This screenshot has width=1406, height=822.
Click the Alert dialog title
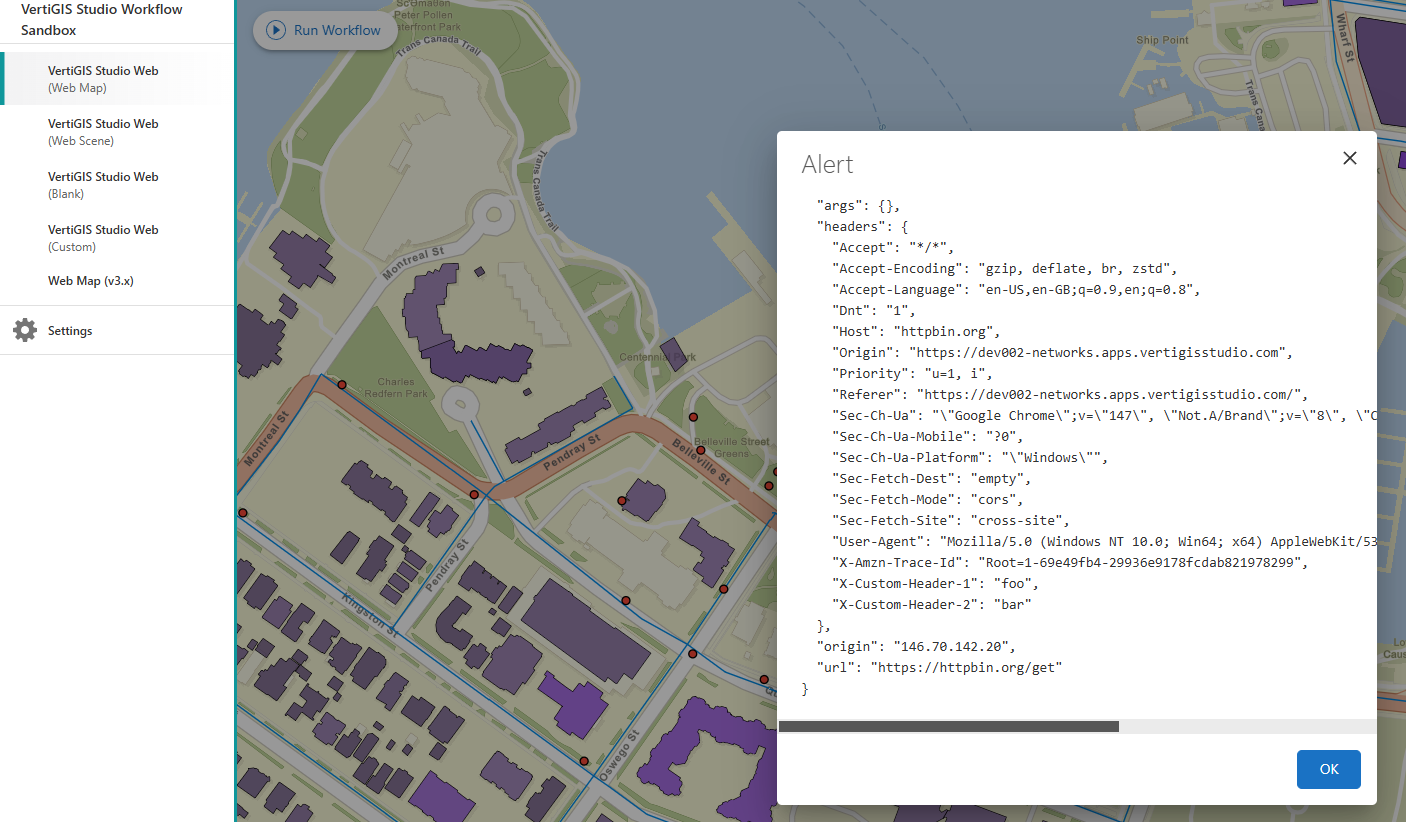[827, 165]
